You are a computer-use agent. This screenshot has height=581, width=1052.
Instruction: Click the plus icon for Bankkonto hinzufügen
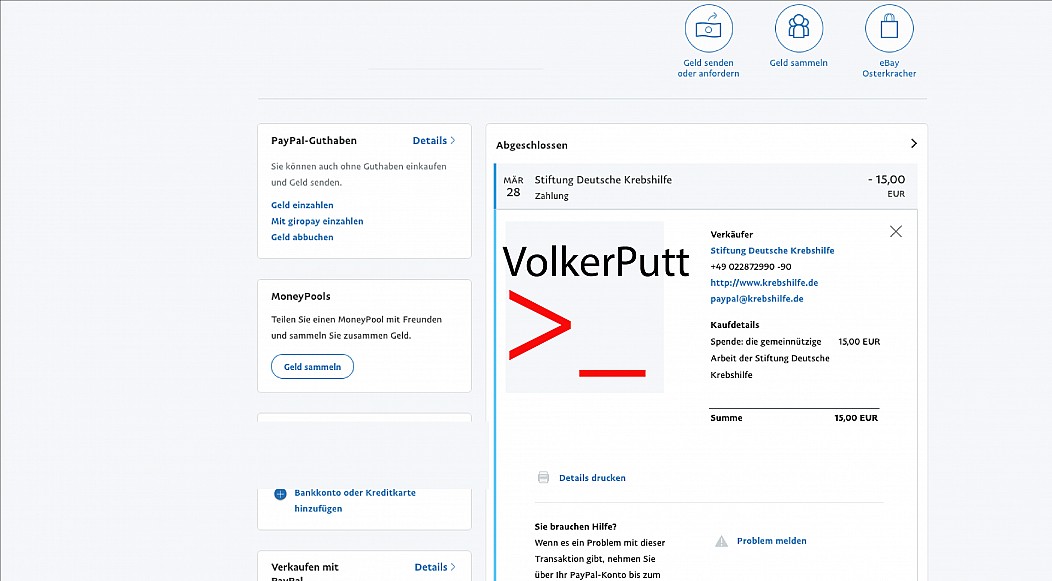click(x=280, y=494)
